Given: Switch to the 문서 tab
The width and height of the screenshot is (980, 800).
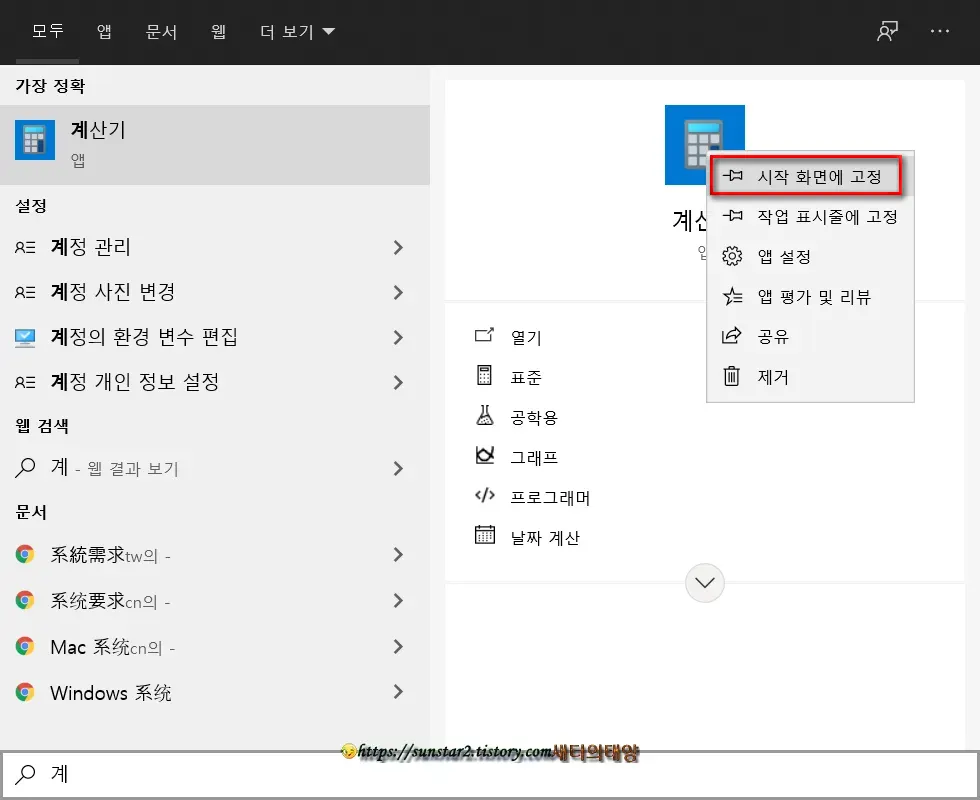Looking at the screenshot, I should click(x=160, y=31).
